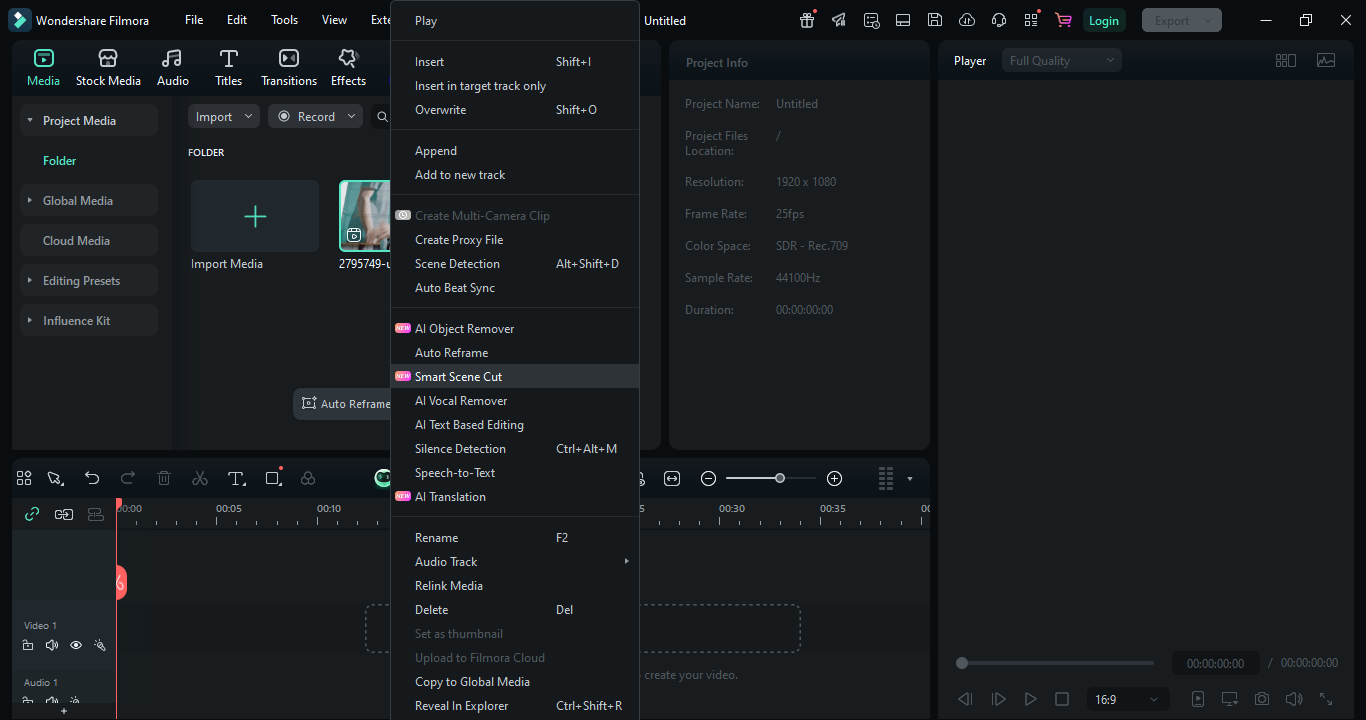
Task: Click the color circles icon in timeline toolbar
Action: [308, 479]
